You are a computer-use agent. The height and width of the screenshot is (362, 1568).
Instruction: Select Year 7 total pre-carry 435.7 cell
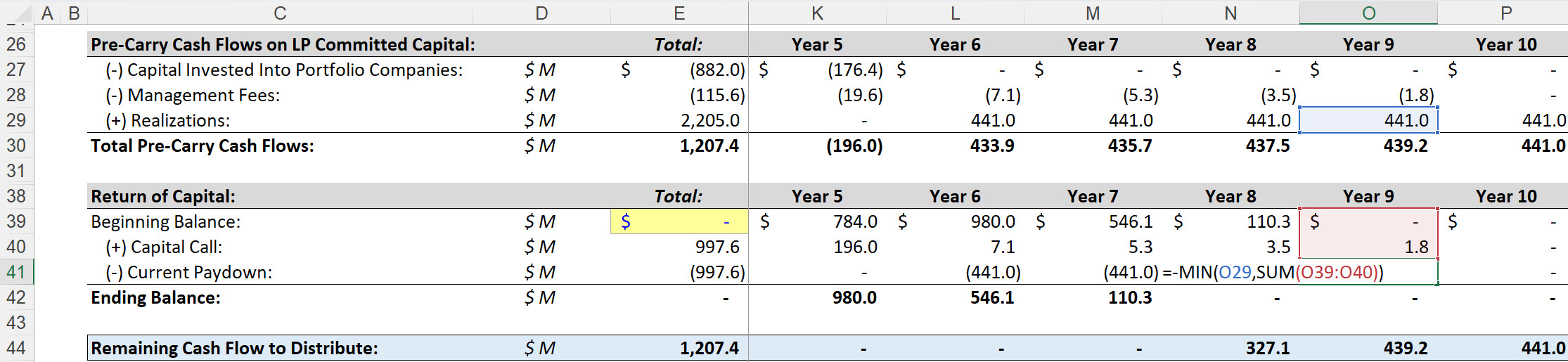[1093, 146]
